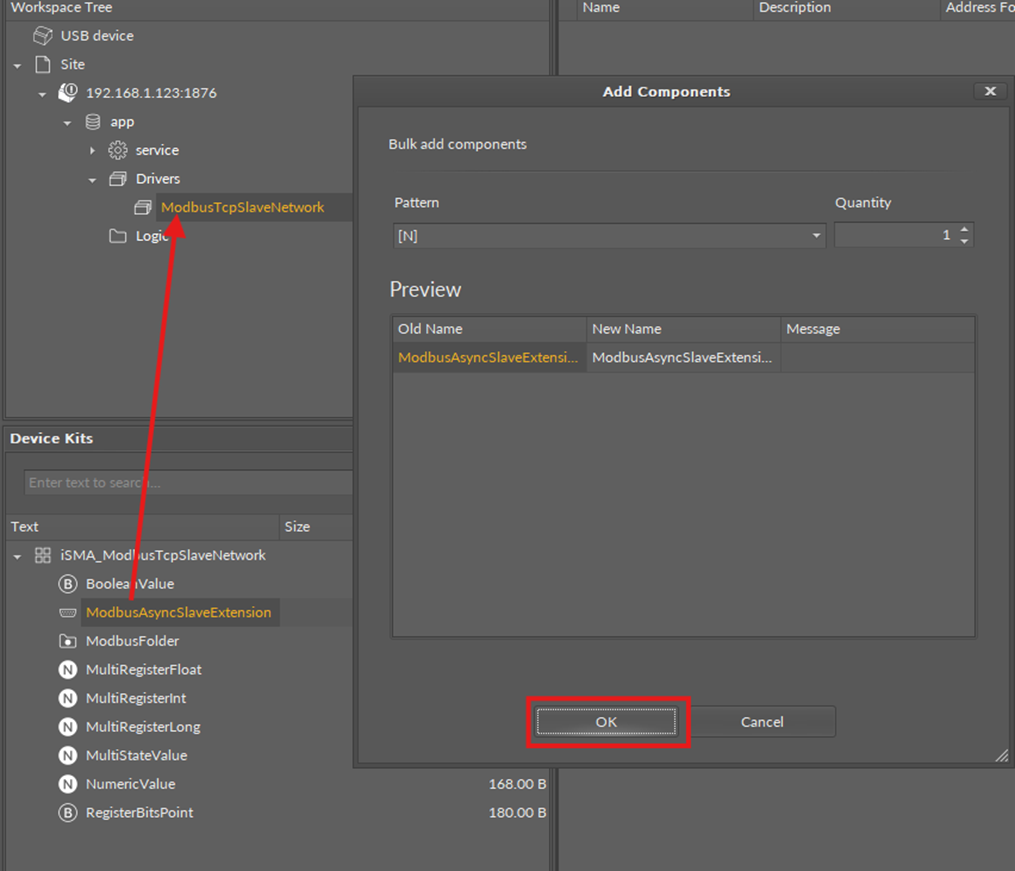Click Cancel in Add Components dialog
This screenshot has height=871, width=1015.
click(762, 722)
